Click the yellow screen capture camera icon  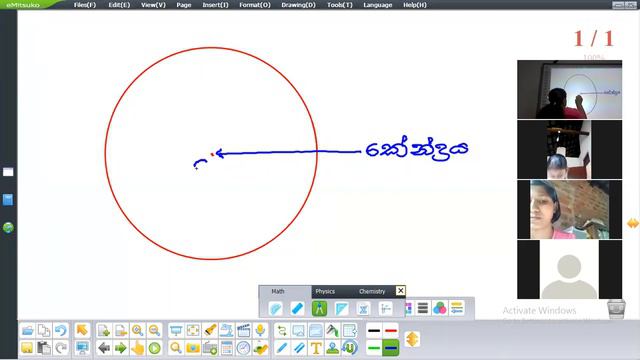(193, 348)
